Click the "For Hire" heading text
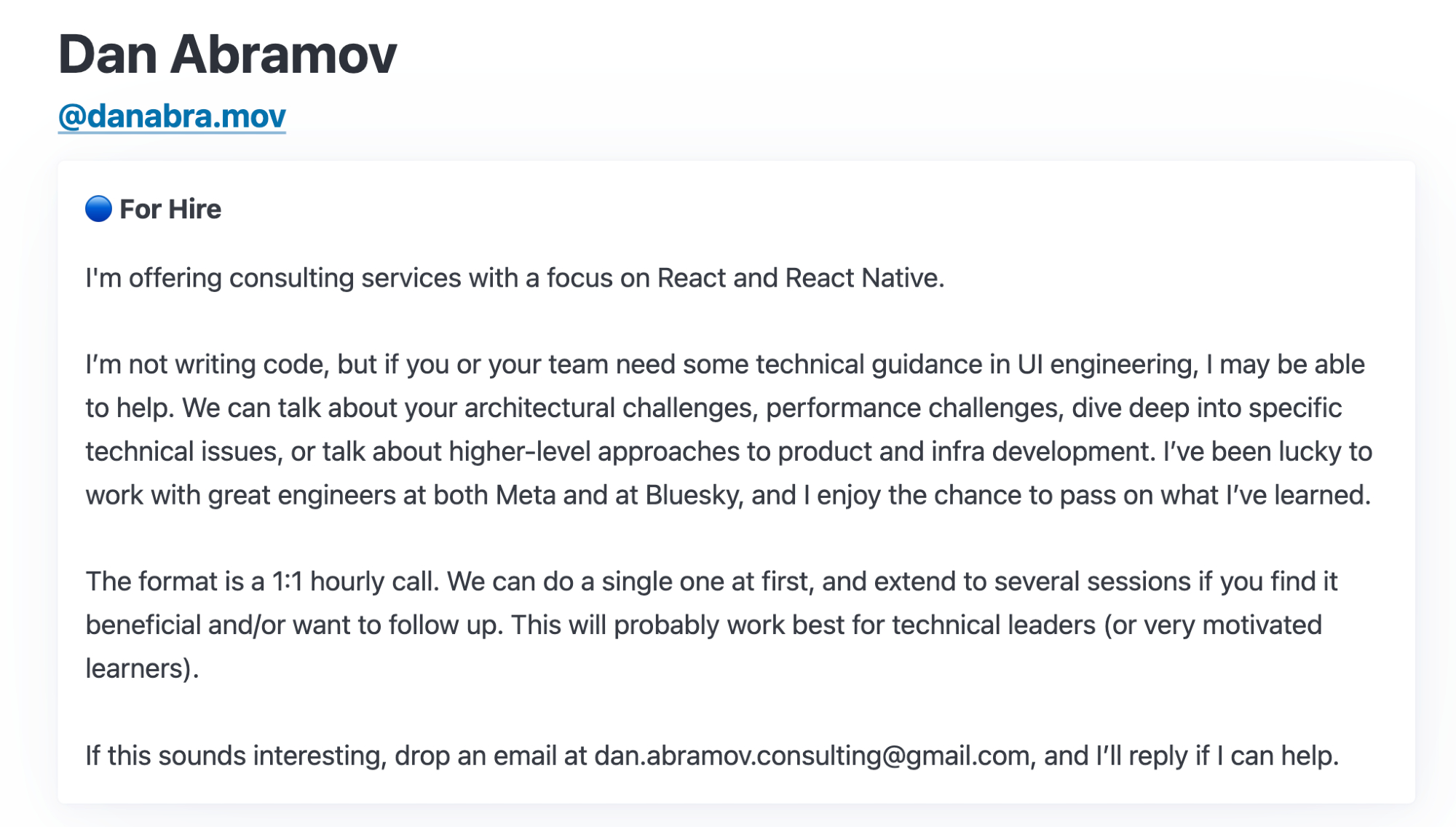 click(x=170, y=209)
